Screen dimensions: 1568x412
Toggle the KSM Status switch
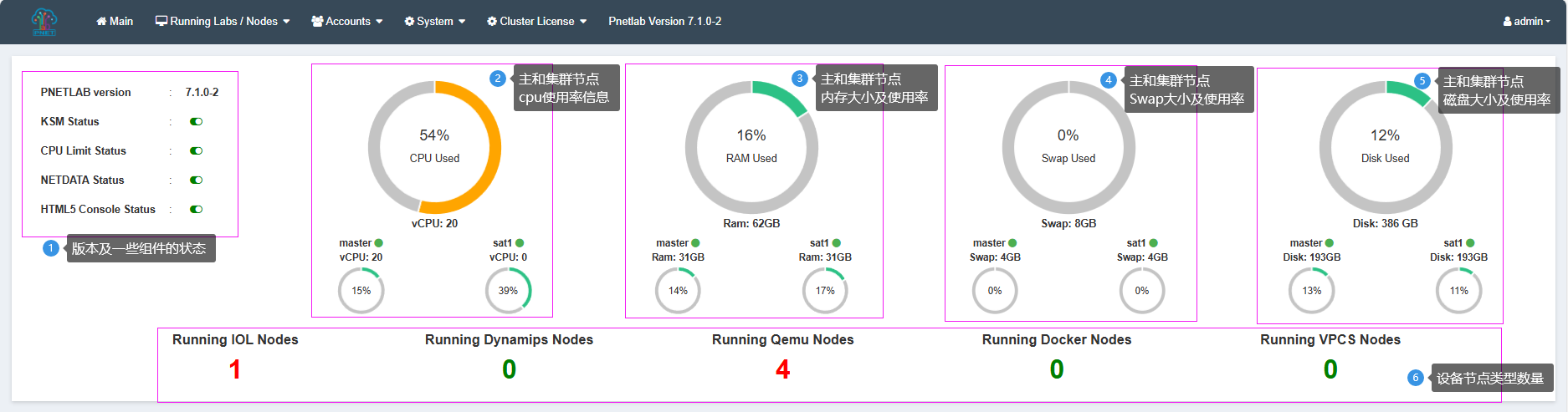(x=197, y=122)
